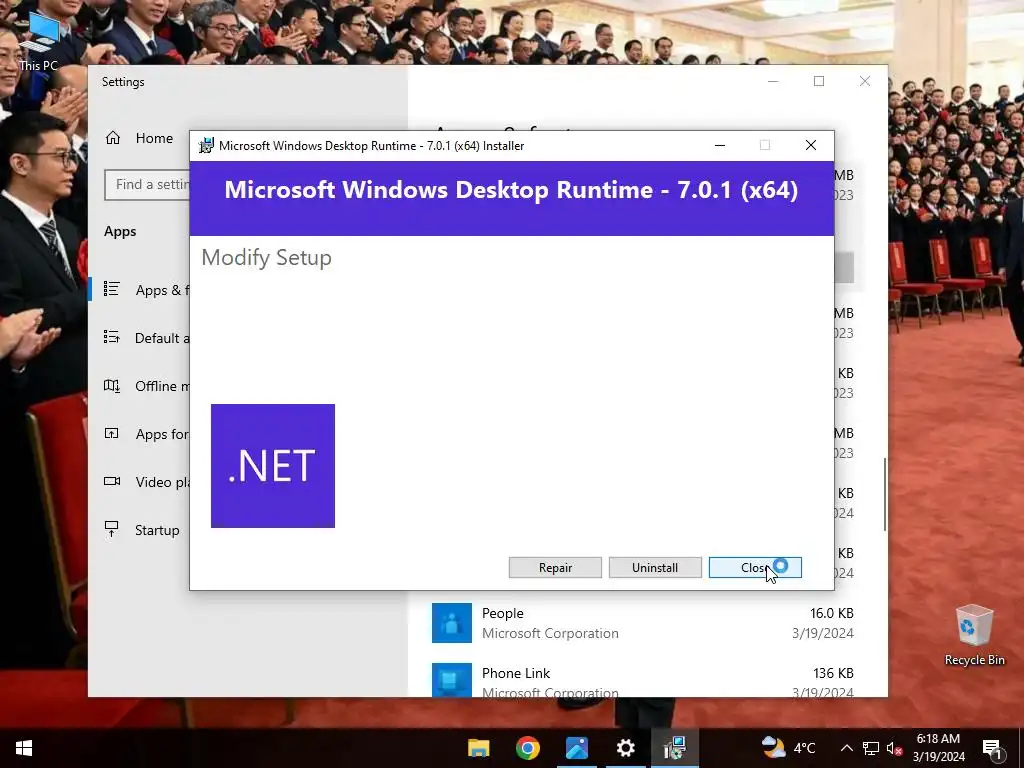The width and height of the screenshot is (1024, 768).
Task: Select Apps for websites in sidebar
Action: tap(139, 434)
